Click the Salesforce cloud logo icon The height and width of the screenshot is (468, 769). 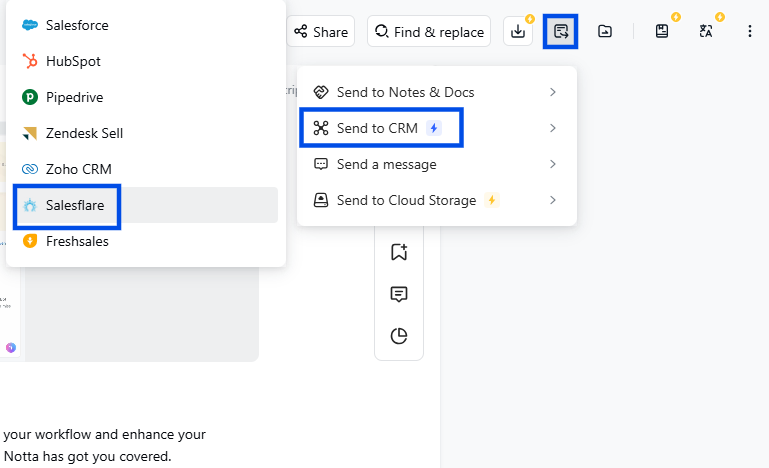30,25
